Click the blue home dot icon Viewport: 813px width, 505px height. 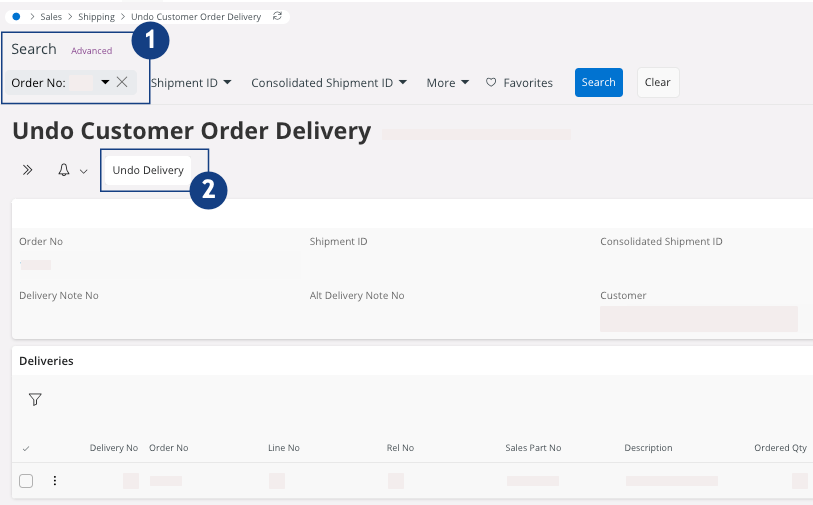tap(16, 17)
